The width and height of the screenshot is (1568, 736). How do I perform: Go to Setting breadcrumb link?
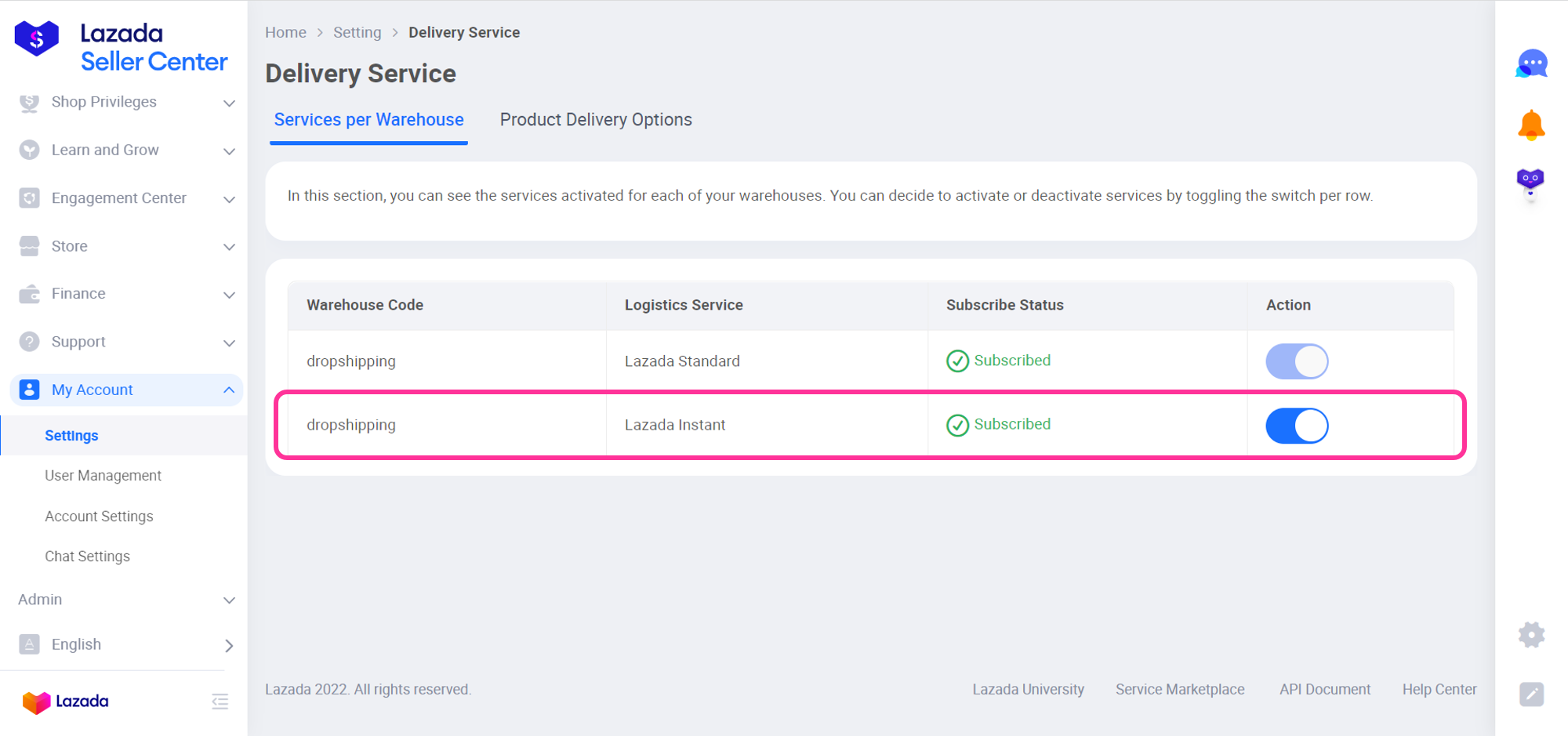click(357, 32)
